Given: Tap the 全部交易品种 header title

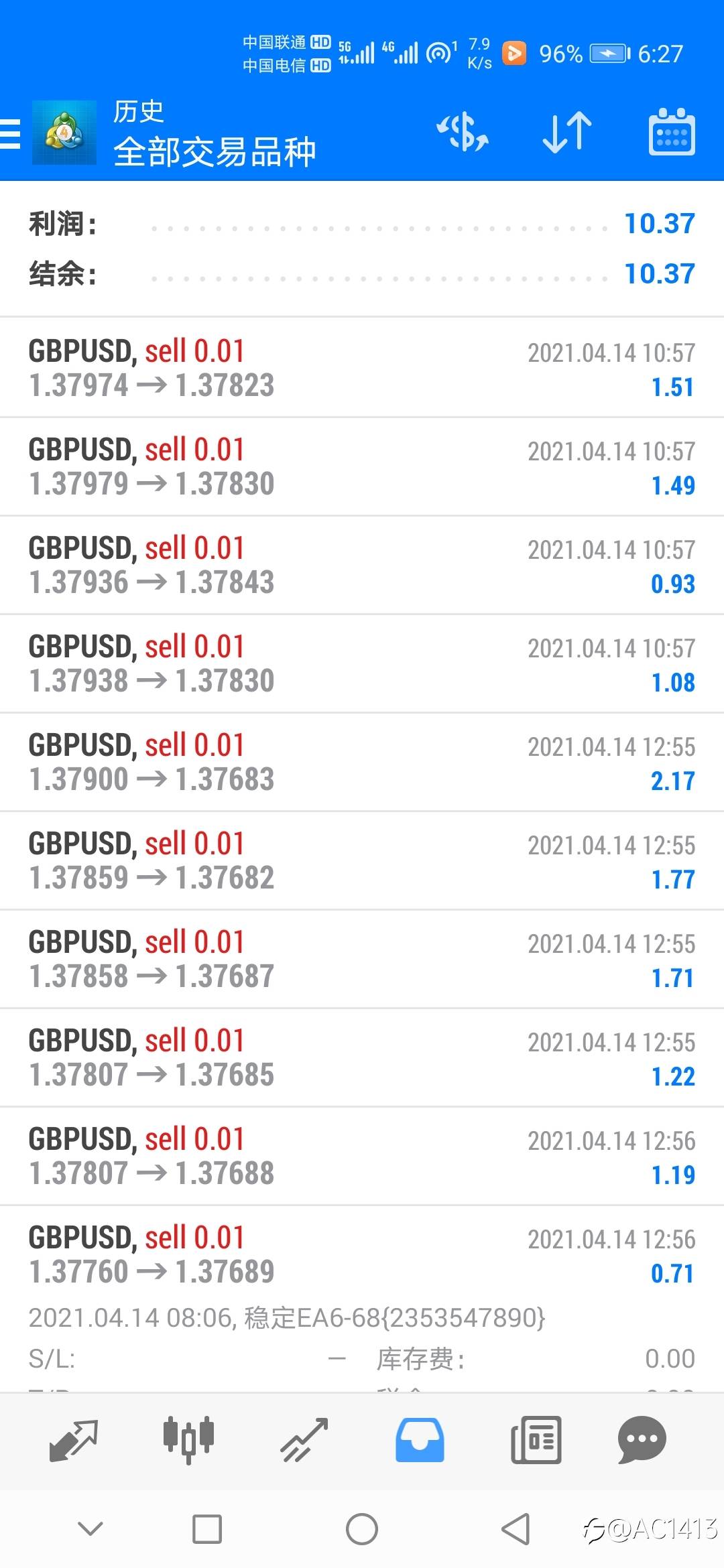Looking at the screenshot, I should 215,151.
